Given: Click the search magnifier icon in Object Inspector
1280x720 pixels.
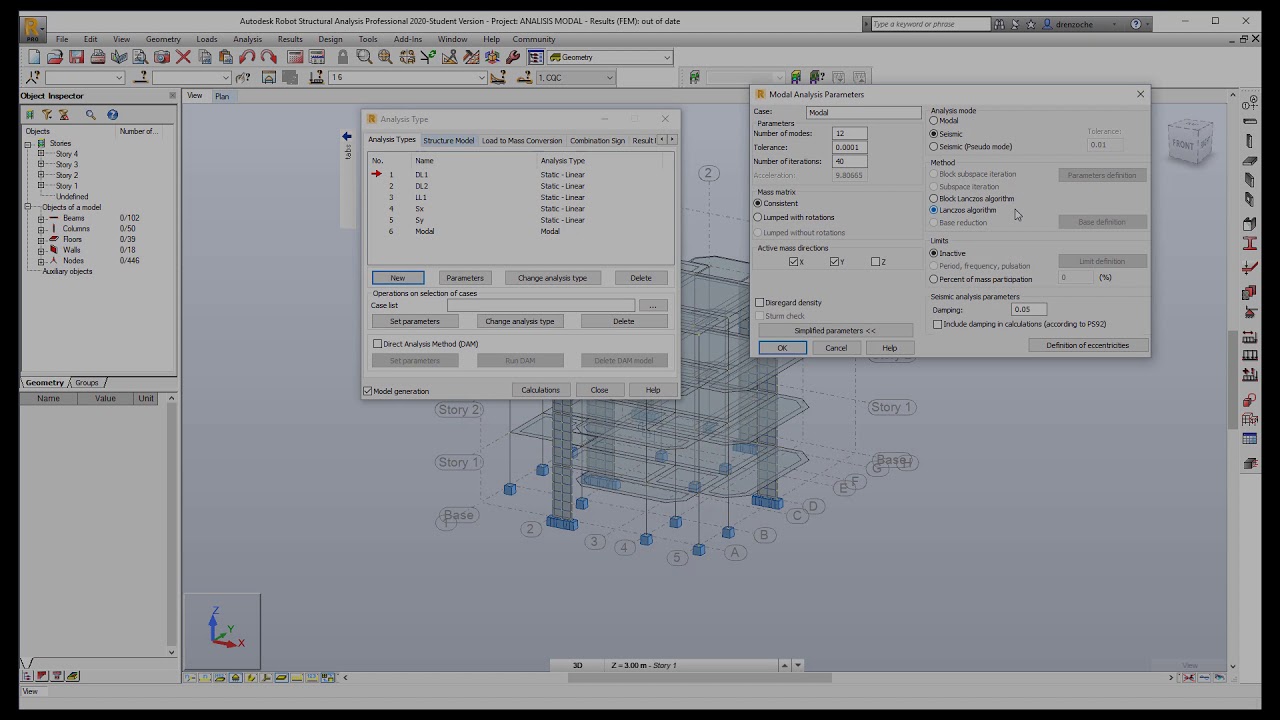Looking at the screenshot, I should (x=91, y=115).
